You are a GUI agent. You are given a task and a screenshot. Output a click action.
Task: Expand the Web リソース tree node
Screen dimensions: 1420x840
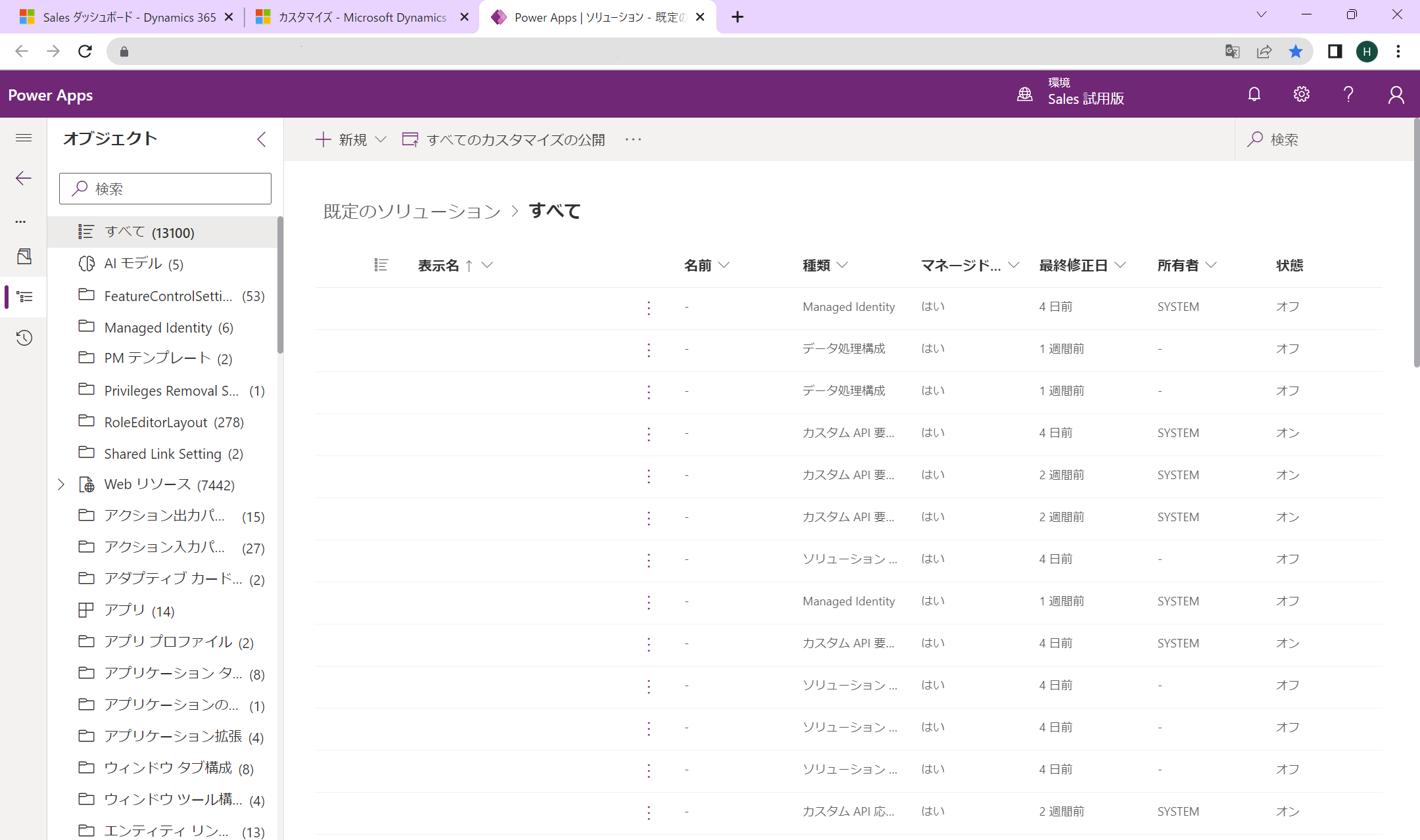click(61, 484)
